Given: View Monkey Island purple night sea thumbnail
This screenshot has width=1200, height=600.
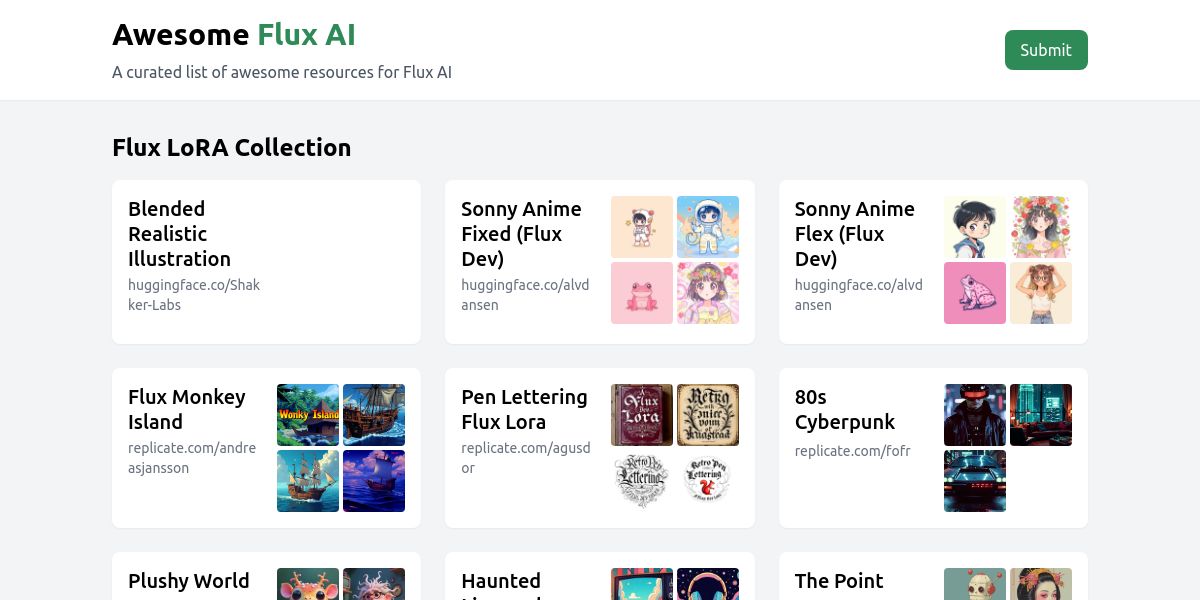Looking at the screenshot, I should 374,481.
